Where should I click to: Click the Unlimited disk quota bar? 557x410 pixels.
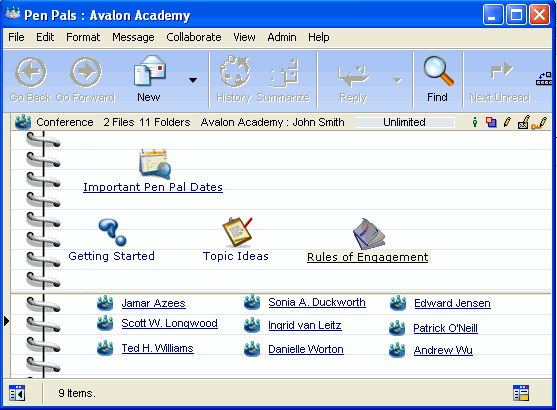tap(404, 122)
